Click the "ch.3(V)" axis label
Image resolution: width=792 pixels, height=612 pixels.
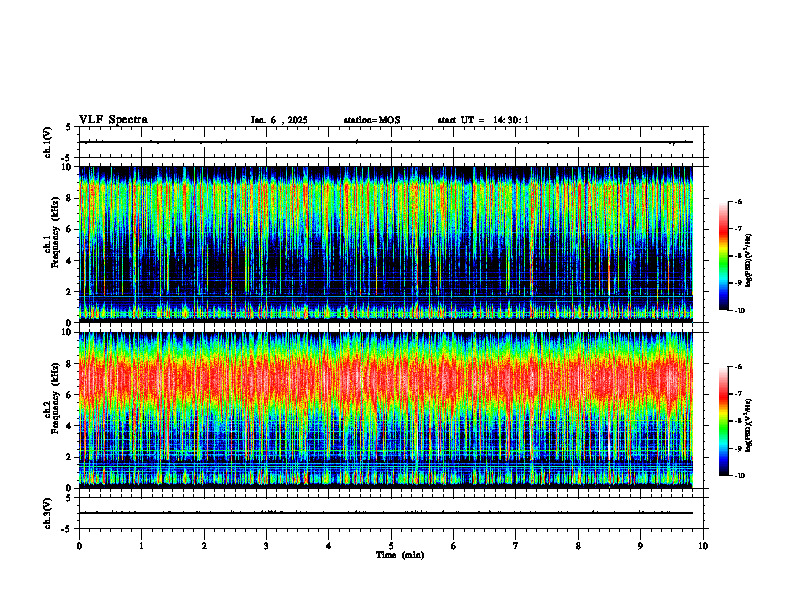click(x=47, y=513)
